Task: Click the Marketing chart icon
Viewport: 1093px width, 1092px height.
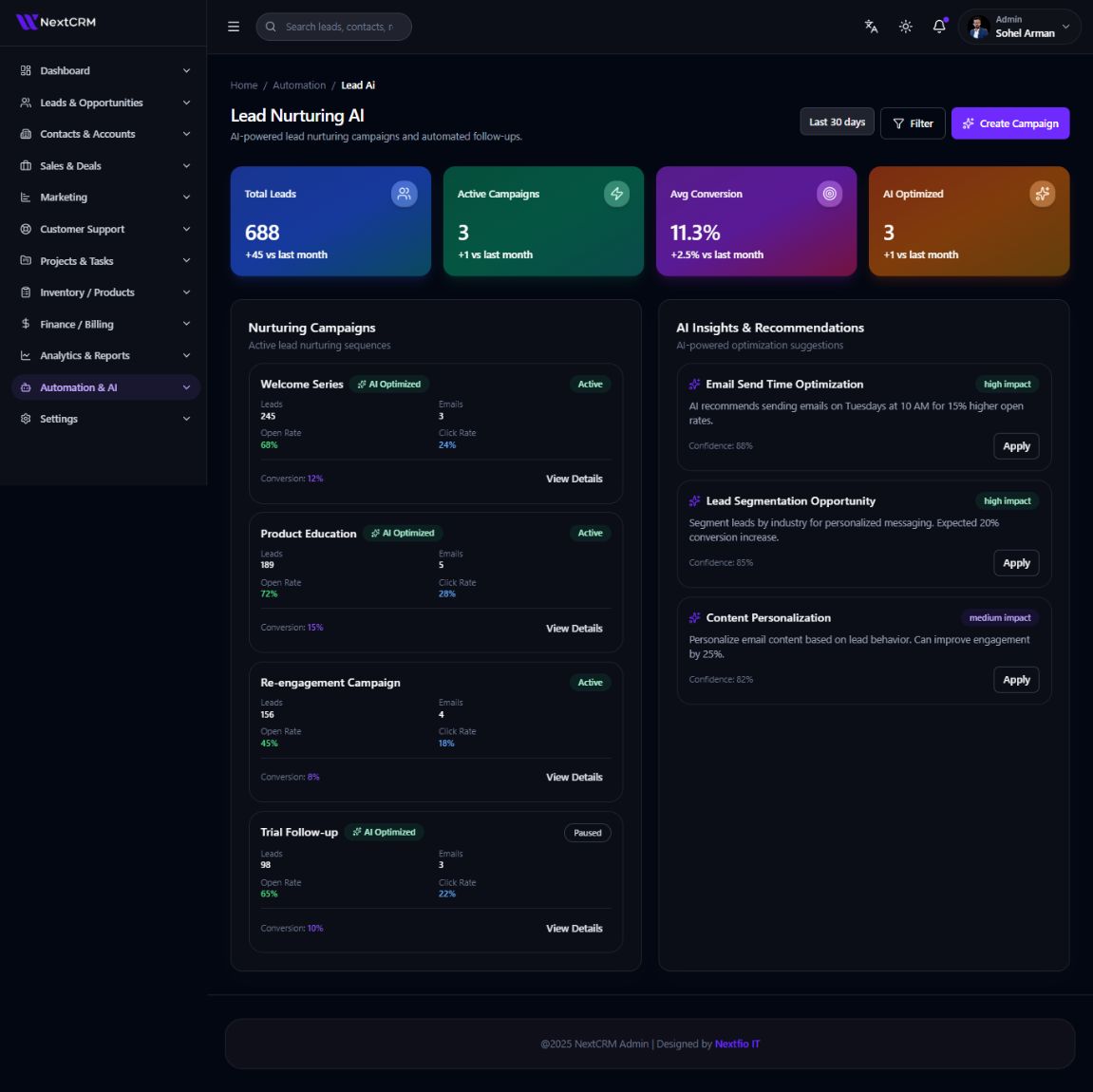Action: [x=26, y=198]
